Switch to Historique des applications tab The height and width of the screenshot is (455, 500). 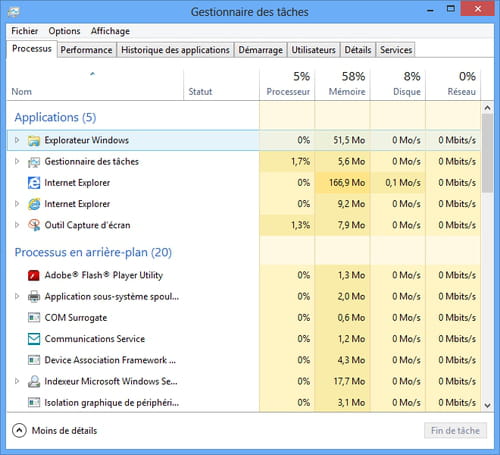point(175,50)
